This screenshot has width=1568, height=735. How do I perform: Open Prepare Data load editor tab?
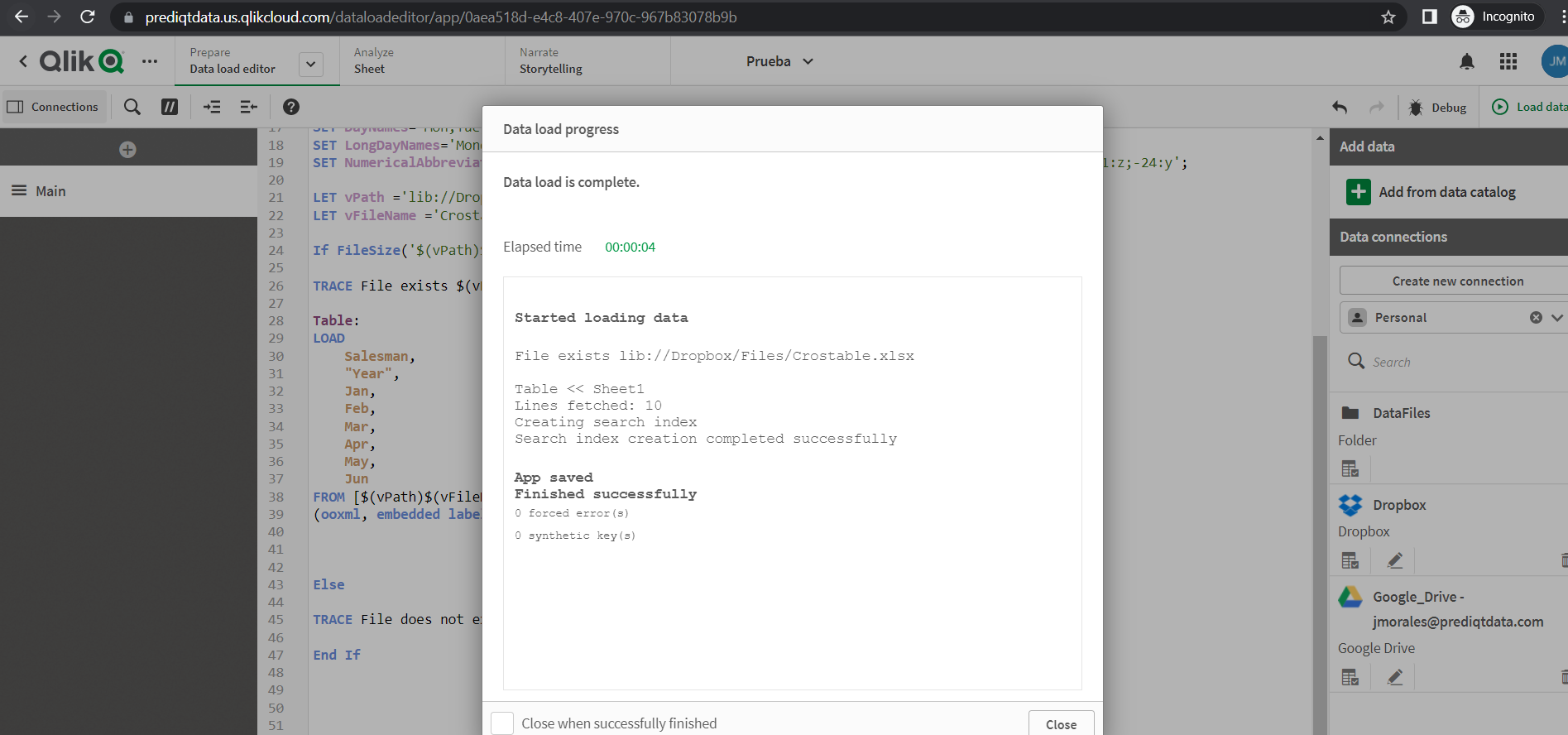point(233,60)
